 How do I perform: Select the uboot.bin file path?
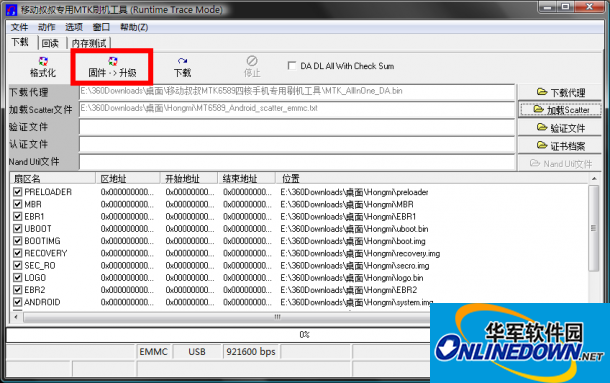[x=354, y=228]
